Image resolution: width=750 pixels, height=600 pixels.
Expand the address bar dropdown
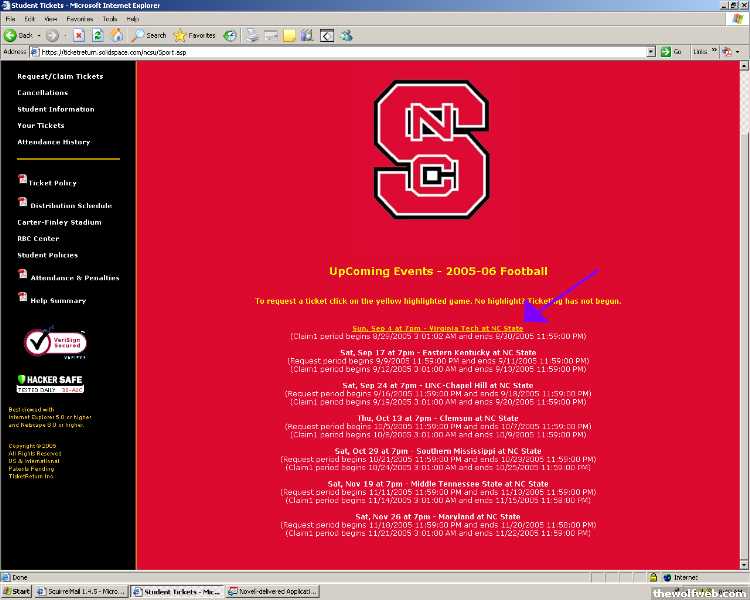click(x=650, y=52)
